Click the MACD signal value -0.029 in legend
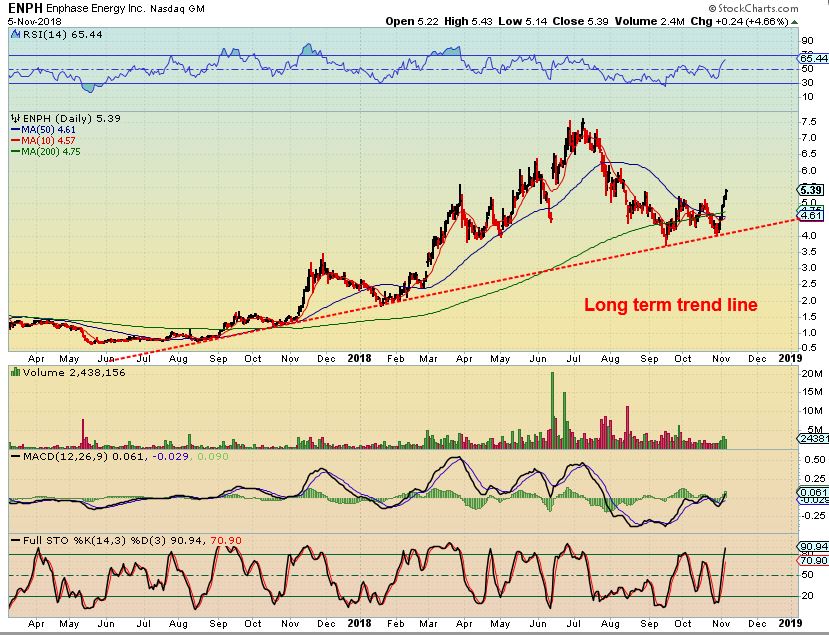Image resolution: width=829 pixels, height=635 pixels. coord(170,456)
